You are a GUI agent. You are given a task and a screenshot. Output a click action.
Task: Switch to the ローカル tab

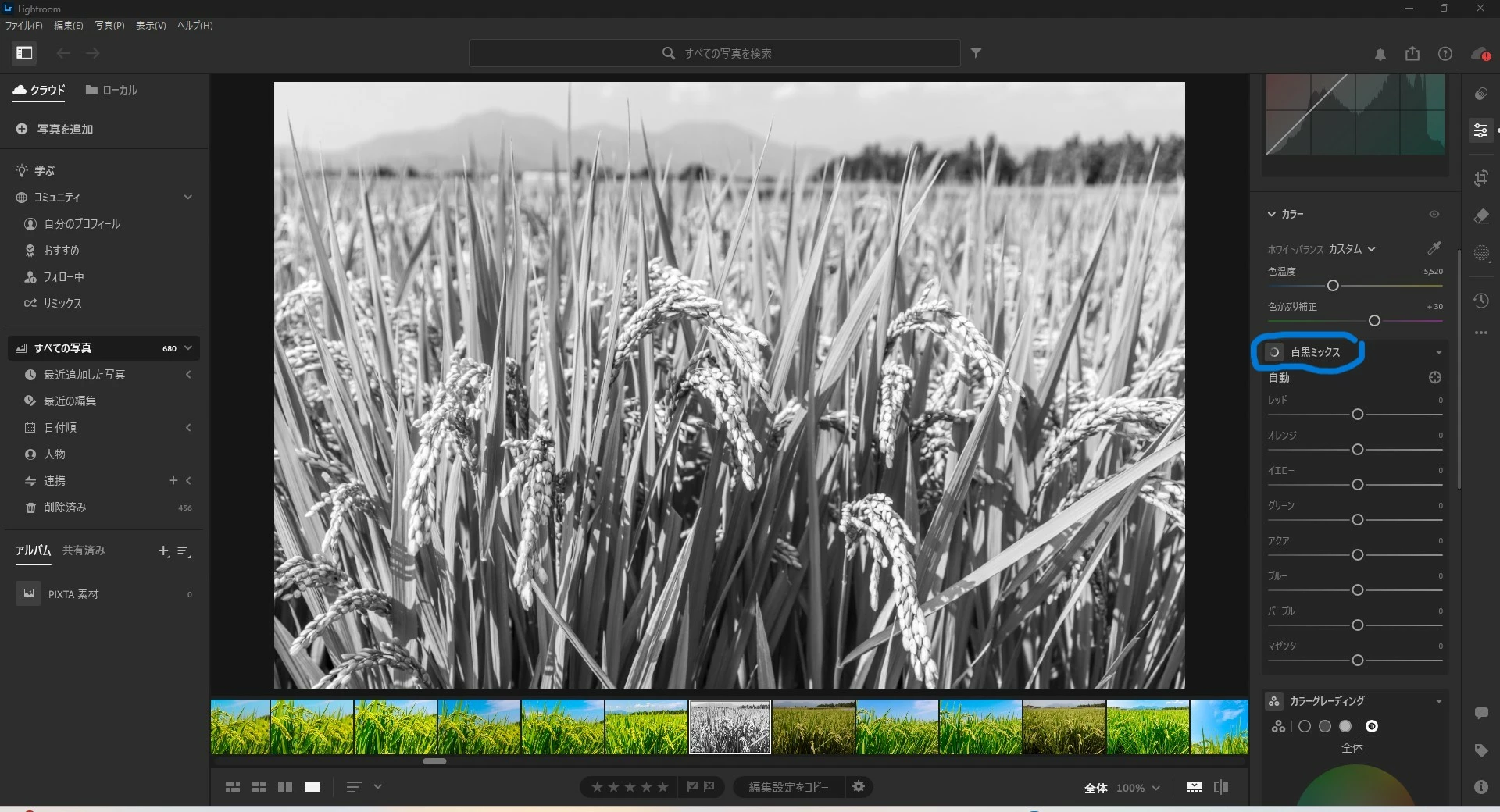click(112, 91)
